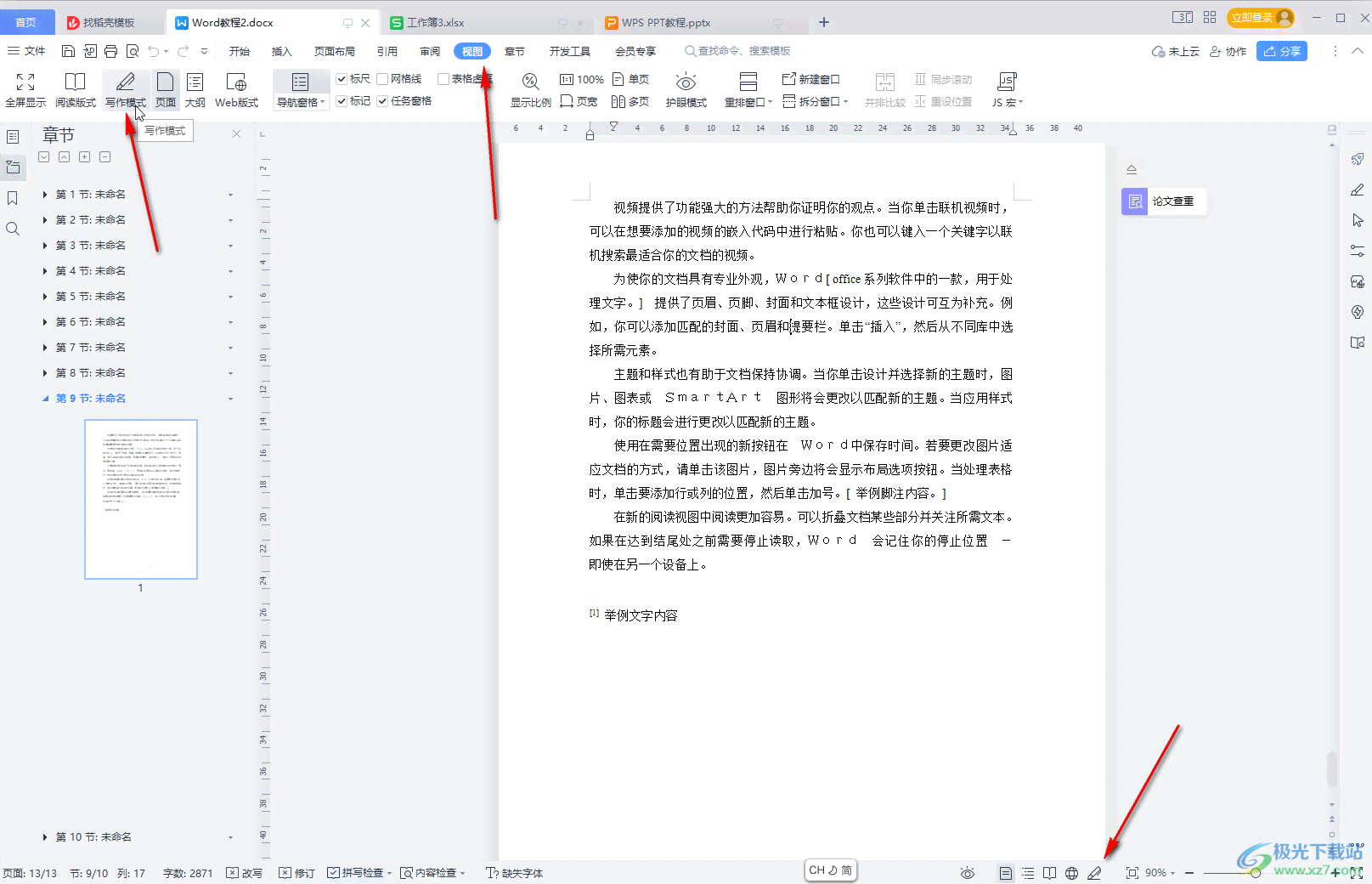Open the 重排窗口 dropdown

[x=748, y=103]
